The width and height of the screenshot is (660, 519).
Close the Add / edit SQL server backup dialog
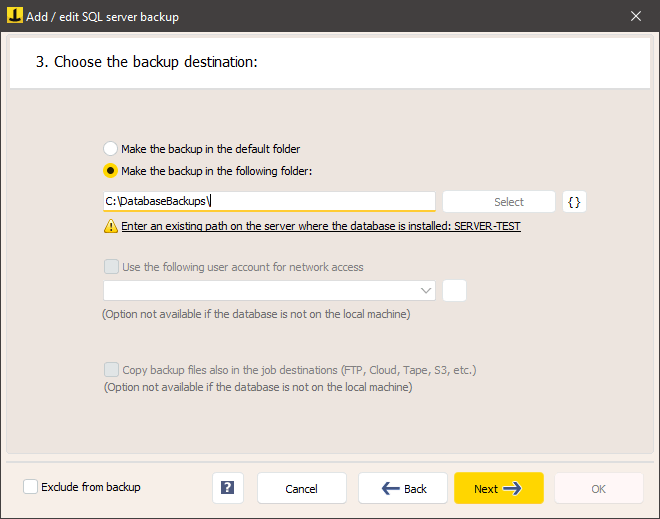coord(636,16)
